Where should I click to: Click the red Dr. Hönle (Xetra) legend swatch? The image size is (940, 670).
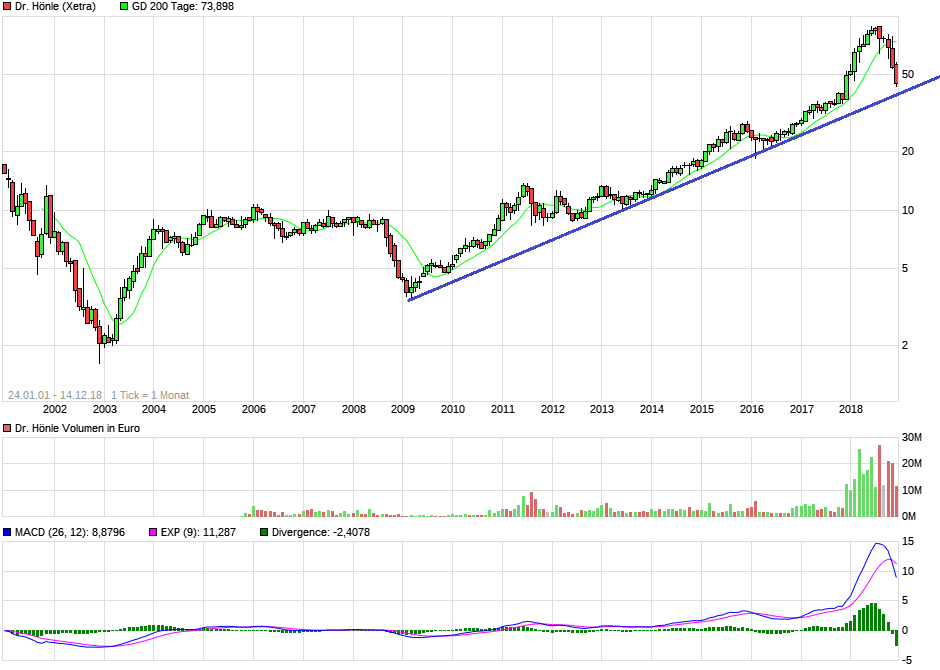7,6
